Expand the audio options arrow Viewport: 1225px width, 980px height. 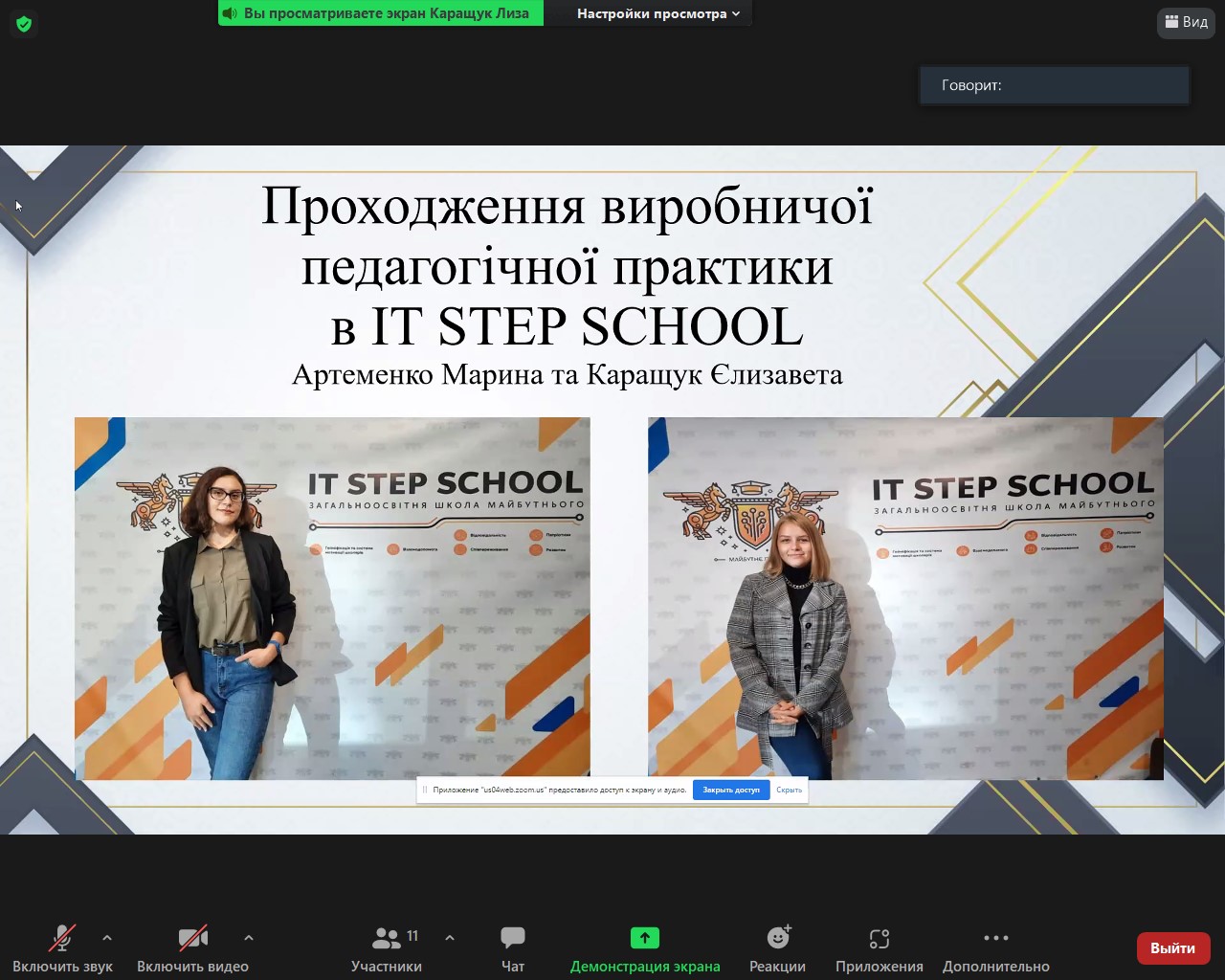107,938
